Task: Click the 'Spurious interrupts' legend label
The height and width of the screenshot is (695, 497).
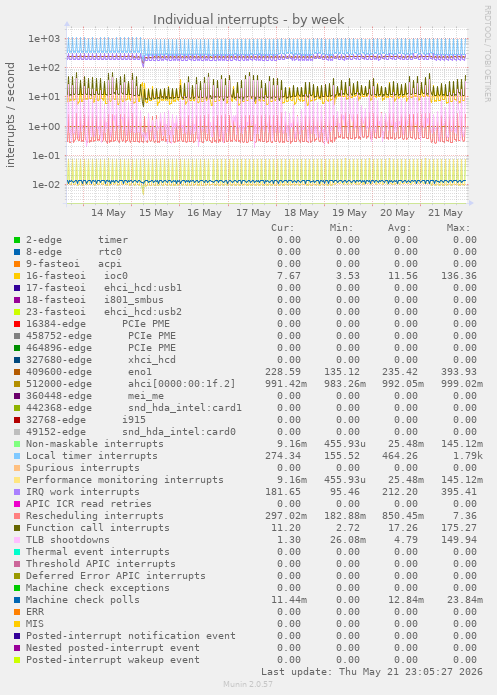Action: [83, 468]
